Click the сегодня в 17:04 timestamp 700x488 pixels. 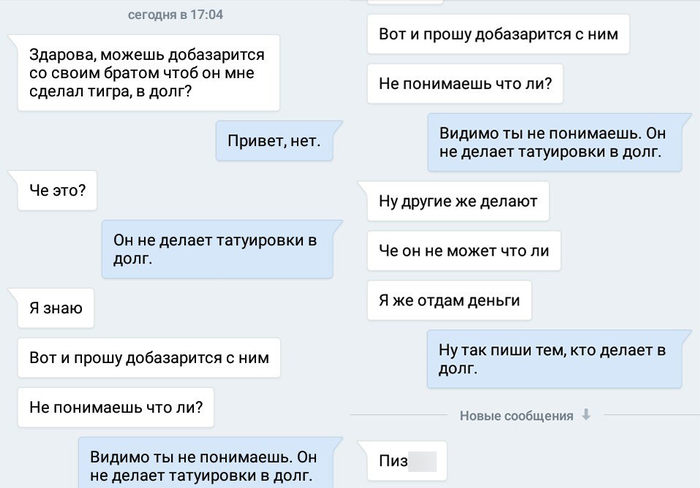[x=175, y=15]
